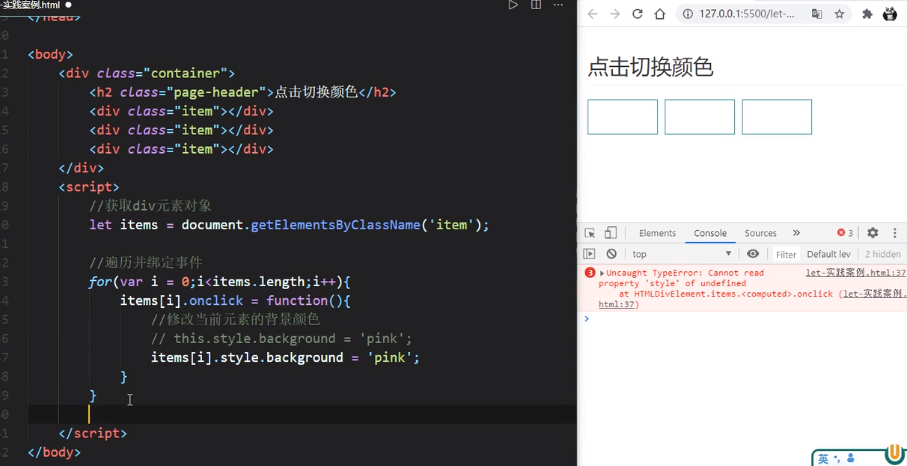The width and height of the screenshot is (907, 466).
Task: Click the for loop var i line
Action: 220,282
